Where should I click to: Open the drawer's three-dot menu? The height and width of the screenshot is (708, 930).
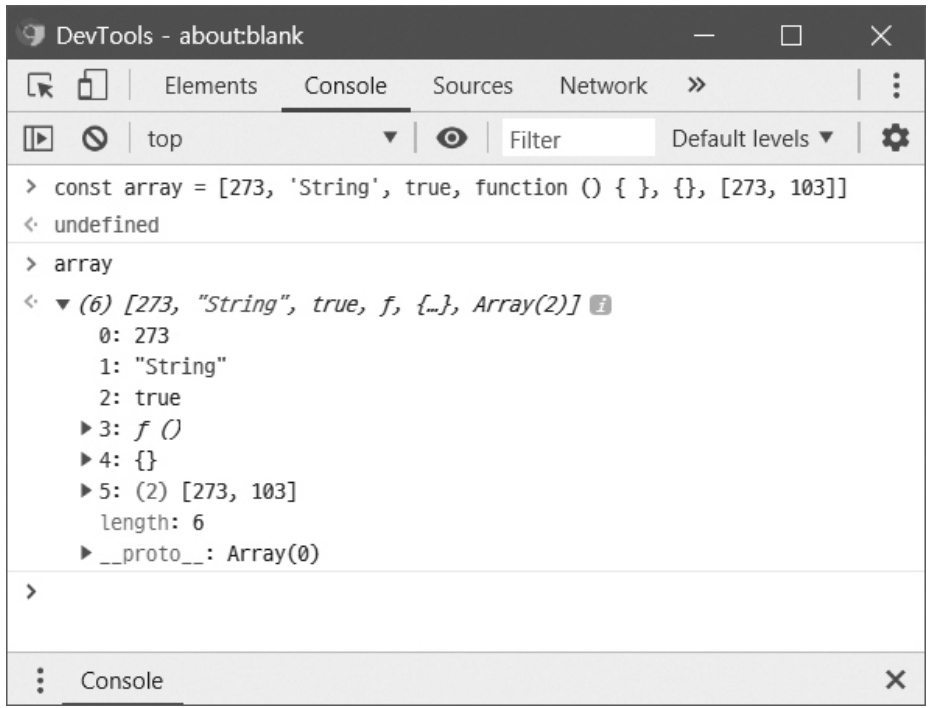pyautogui.click(x=39, y=680)
